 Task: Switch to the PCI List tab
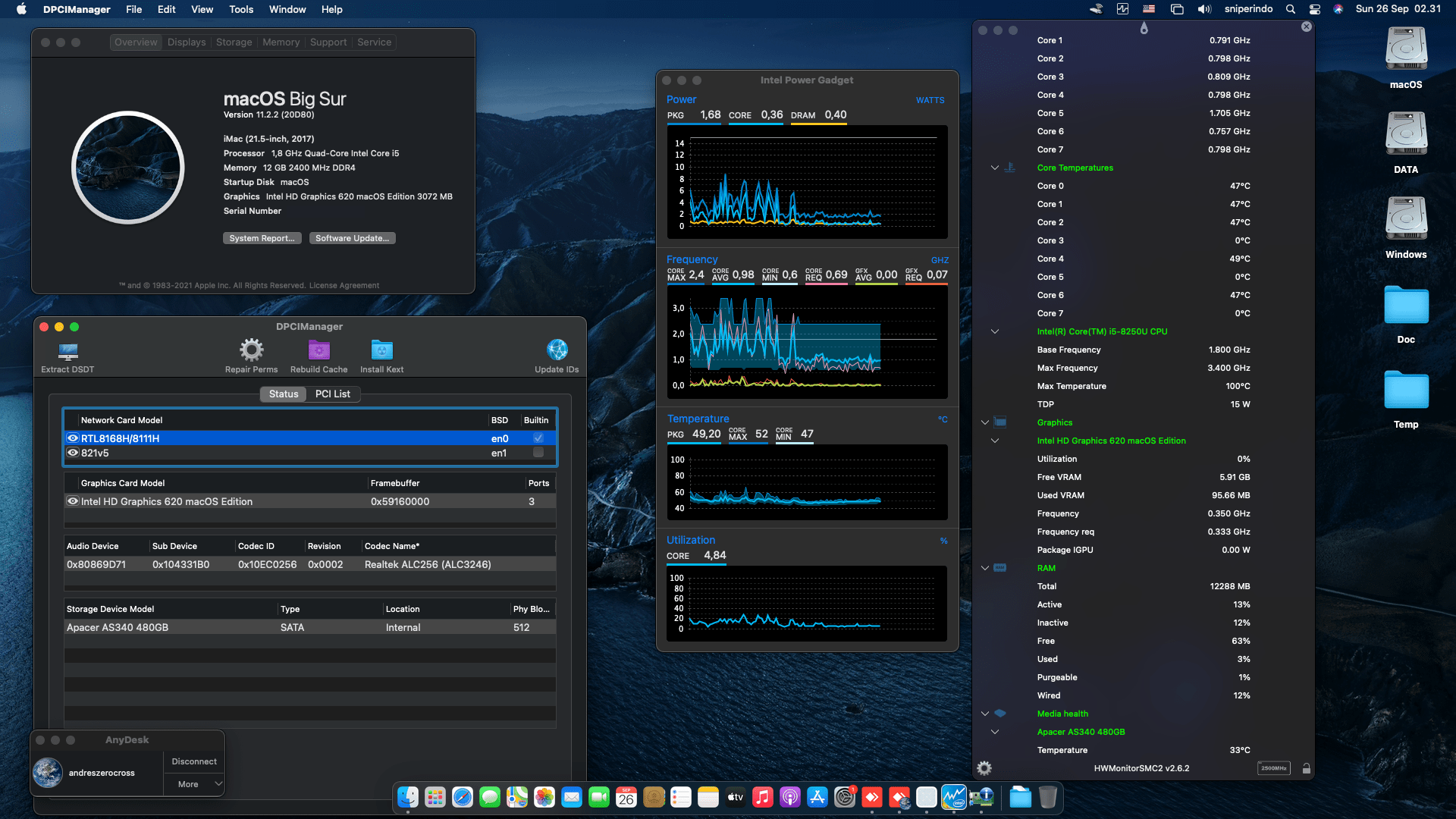click(x=332, y=394)
